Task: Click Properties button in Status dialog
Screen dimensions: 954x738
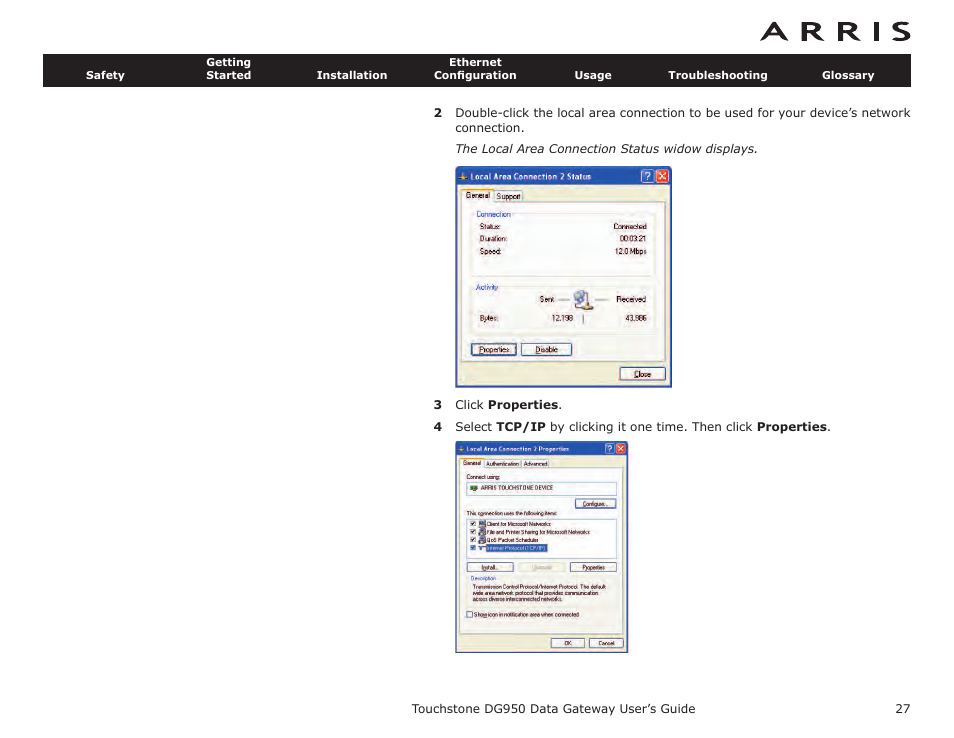Action: [x=493, y=349]
